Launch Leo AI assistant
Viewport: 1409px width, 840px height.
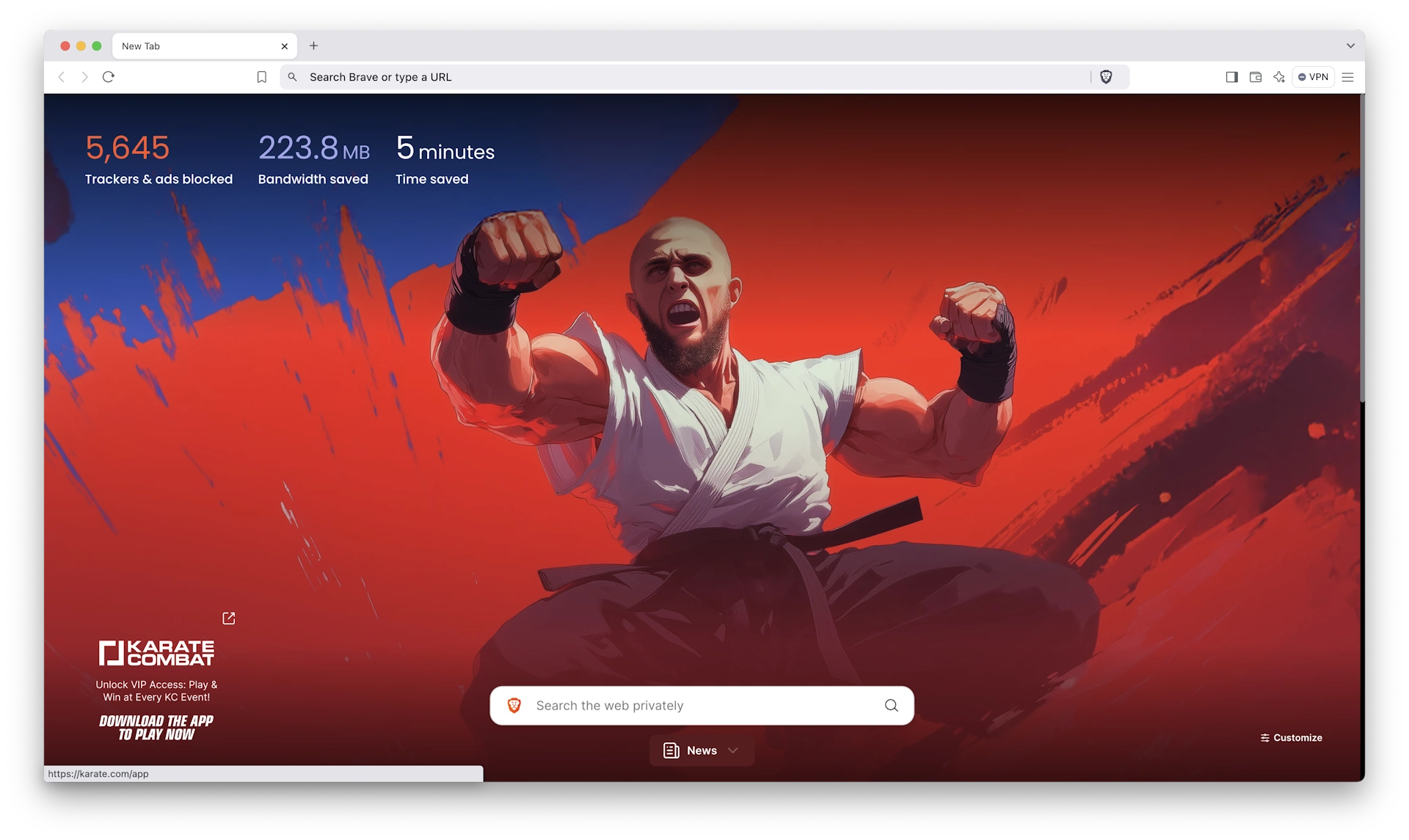1279,76
